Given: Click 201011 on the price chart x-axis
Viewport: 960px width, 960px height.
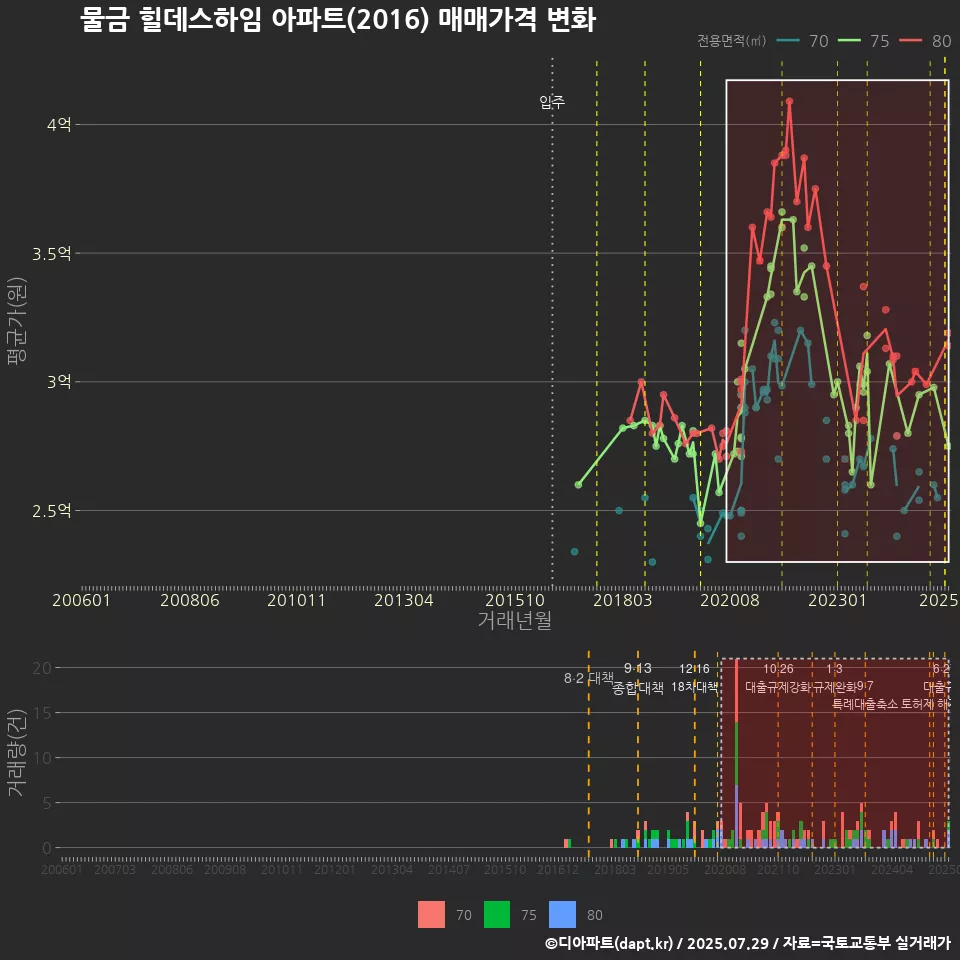Looking at the screenshot, I should pyautogui.click(x=296, y=600).
